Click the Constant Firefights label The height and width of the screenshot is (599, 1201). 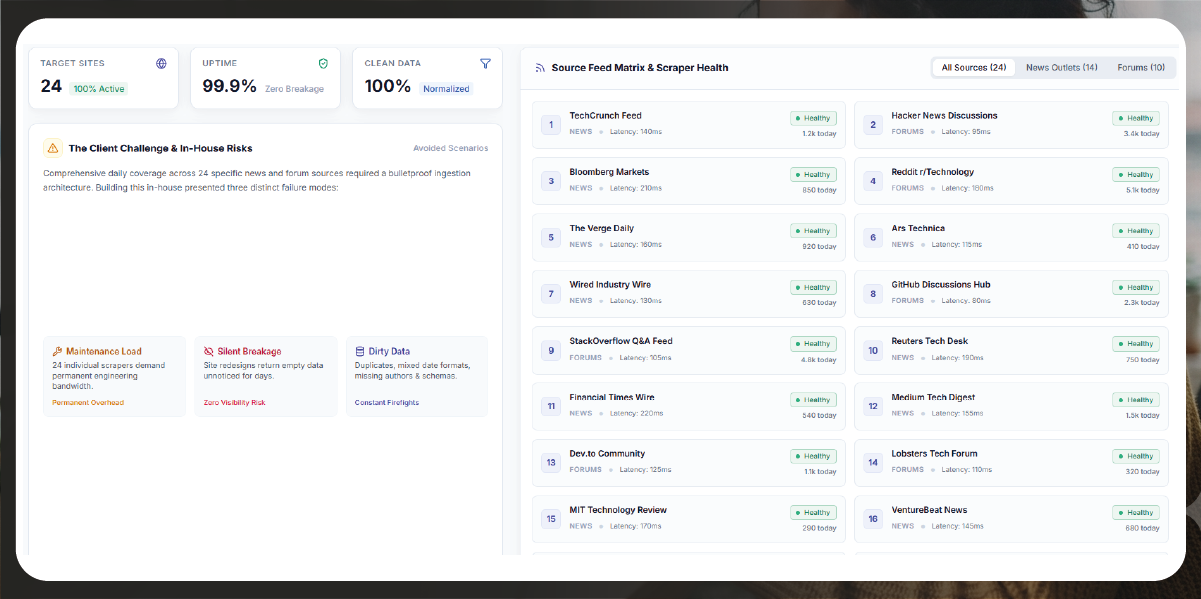[387, 403]
